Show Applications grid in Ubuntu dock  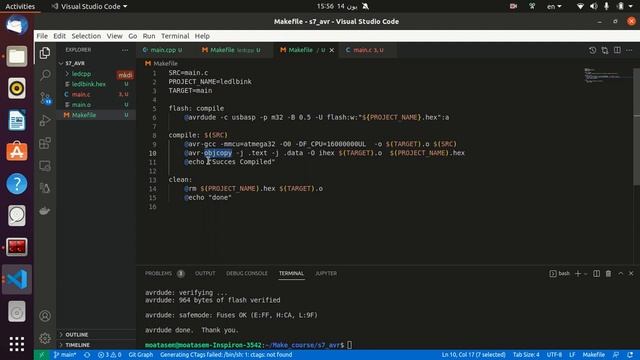(x=17, y=344)
